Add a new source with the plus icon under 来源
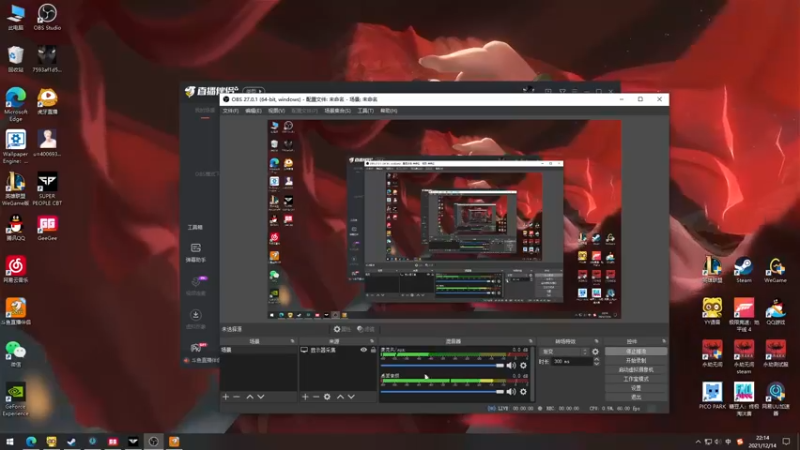800x450 pixels. pos(305,396)
